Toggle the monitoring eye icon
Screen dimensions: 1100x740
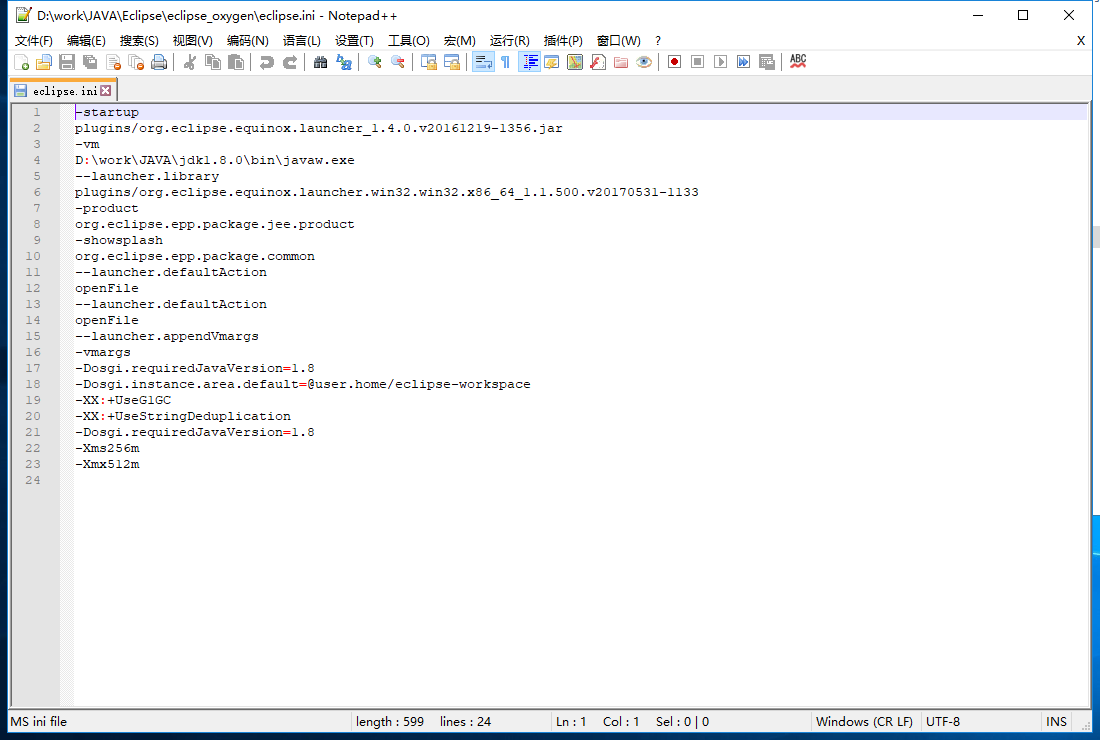[x=644, y=62]
